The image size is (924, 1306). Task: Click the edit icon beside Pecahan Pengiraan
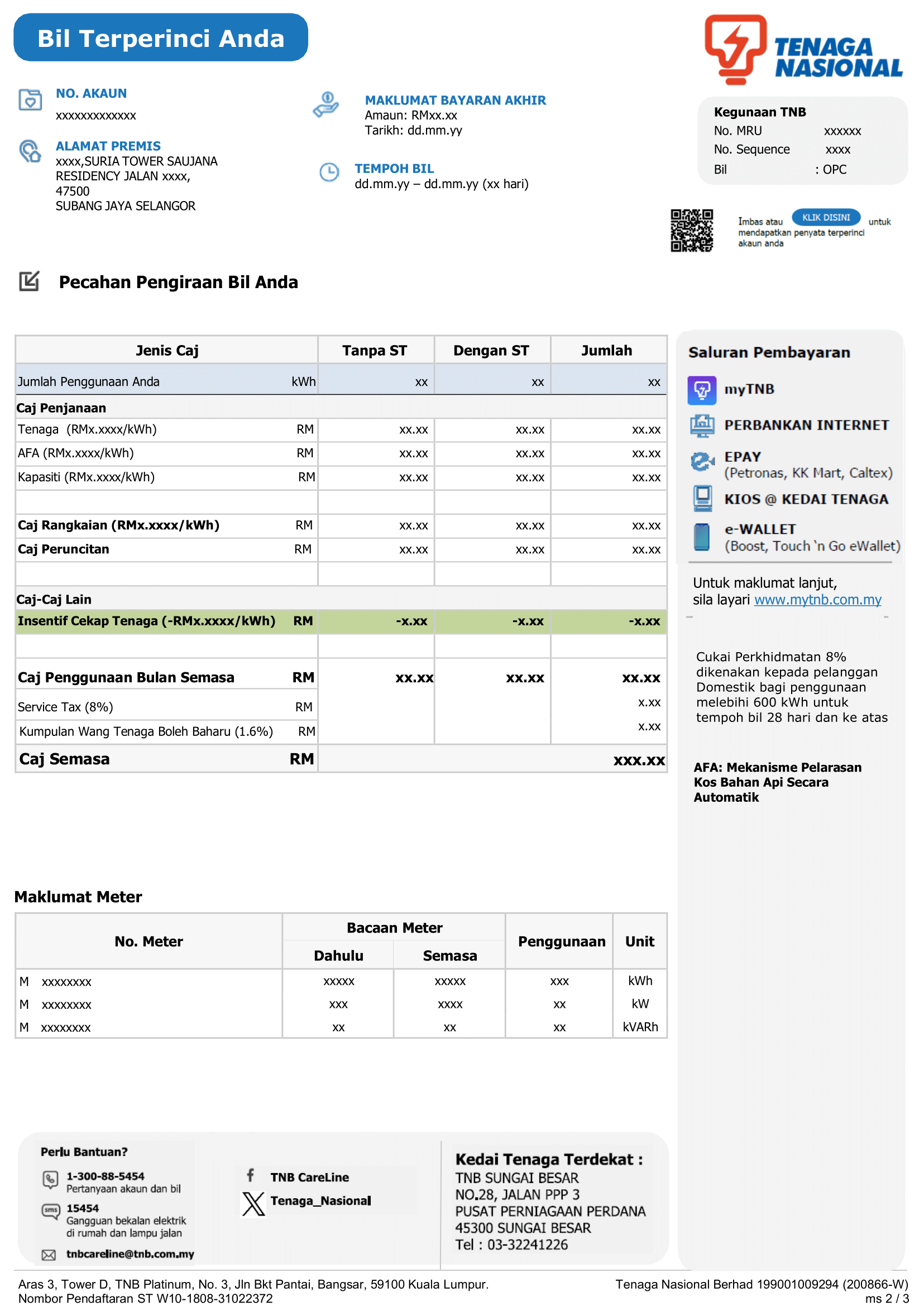point(29,281)
